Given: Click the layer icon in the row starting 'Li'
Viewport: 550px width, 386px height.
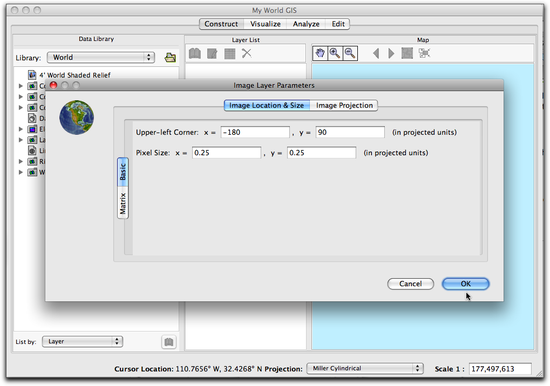Looking at the screenshot, I should (32, 151).
